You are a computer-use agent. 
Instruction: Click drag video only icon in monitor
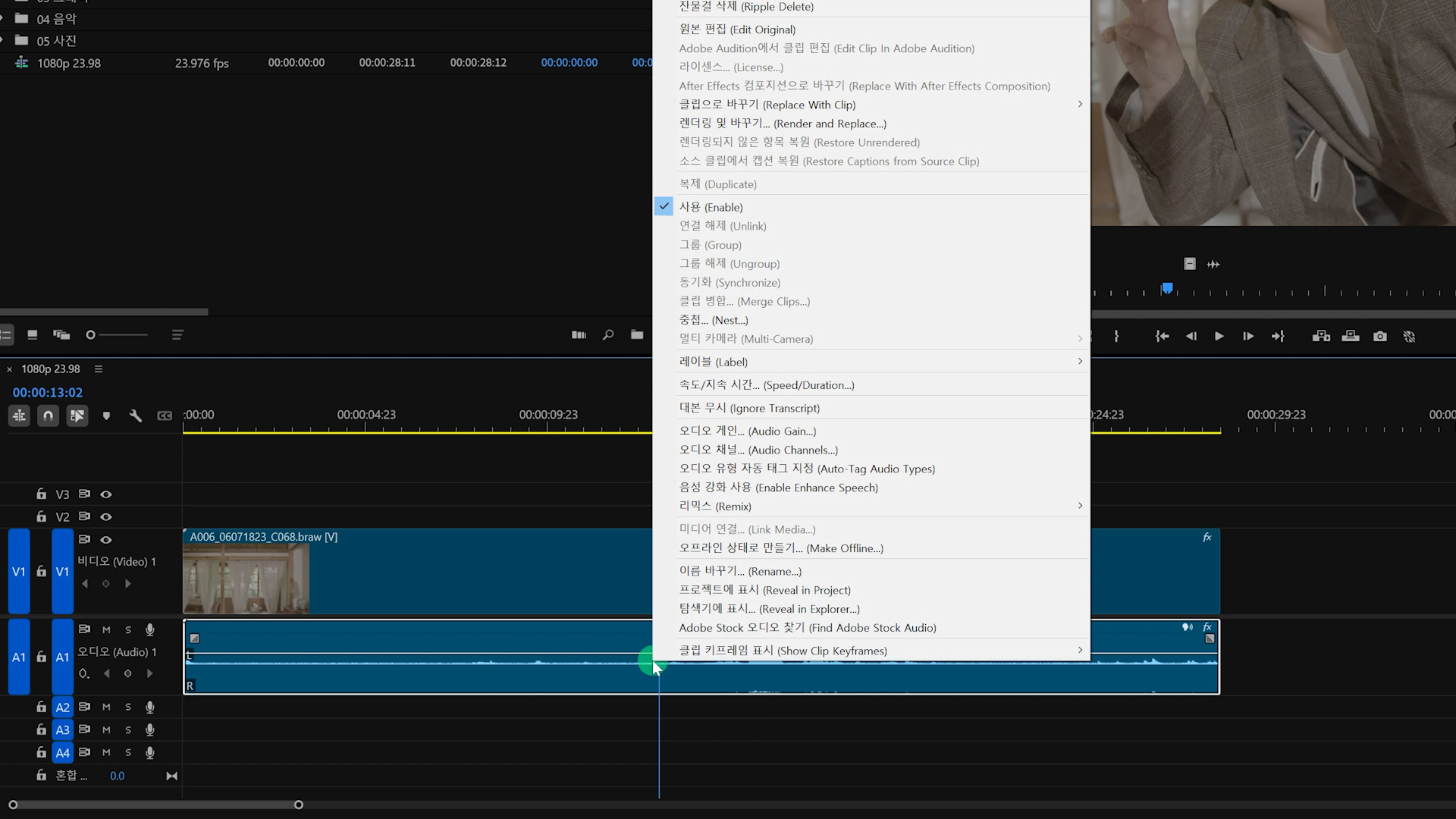pos(1190,264)
